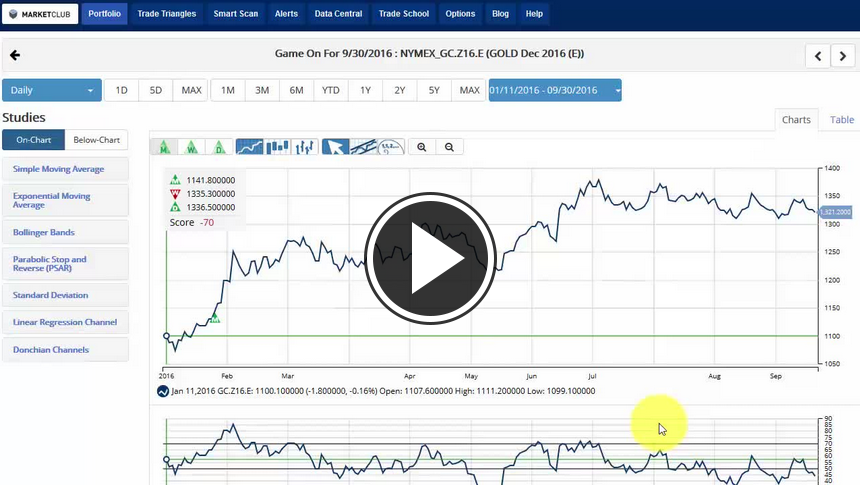Click the zoom in magnifier

coord(422,147)
